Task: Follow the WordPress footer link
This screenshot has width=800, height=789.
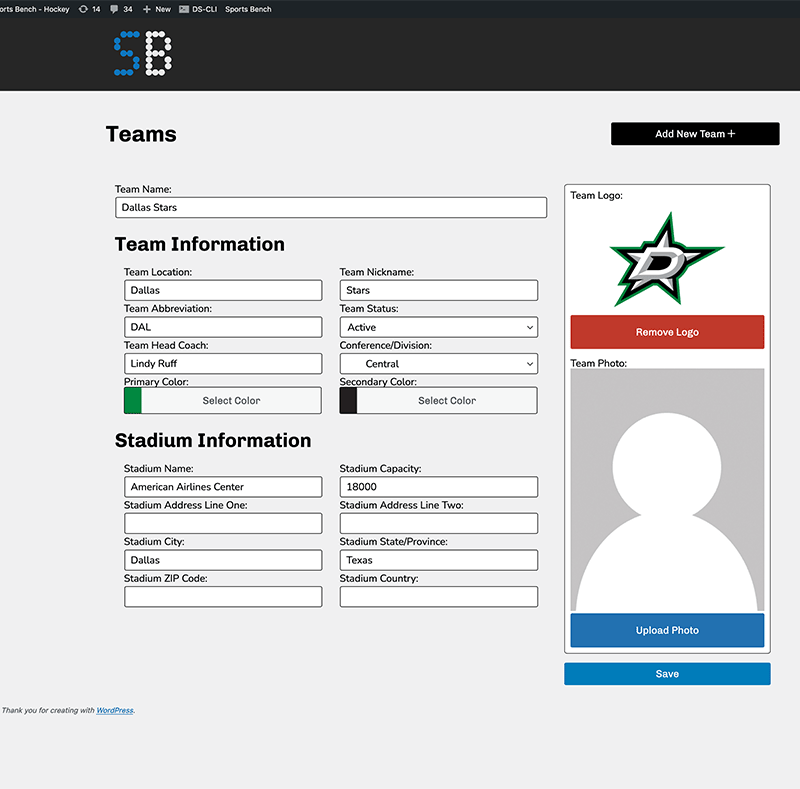Action: coord(115,710)
